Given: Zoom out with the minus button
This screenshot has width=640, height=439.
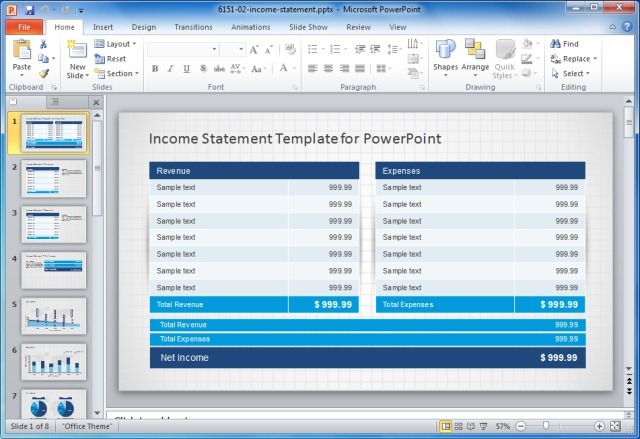Looking at the screenshot, I should (520, 426).
